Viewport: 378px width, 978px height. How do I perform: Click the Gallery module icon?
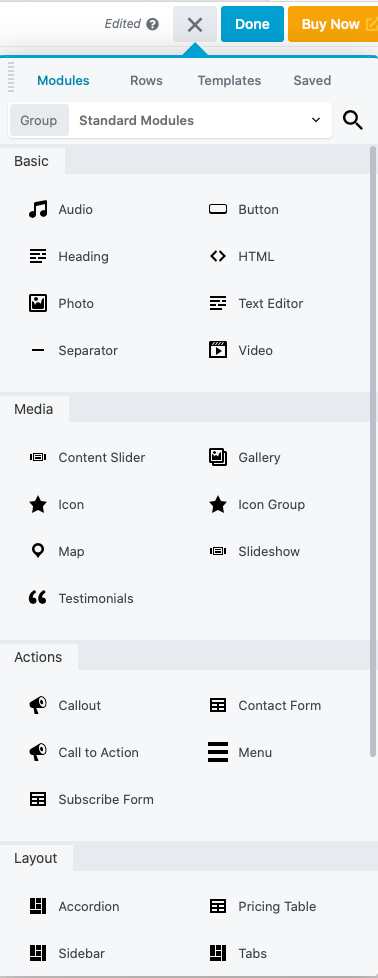point(218,457)
